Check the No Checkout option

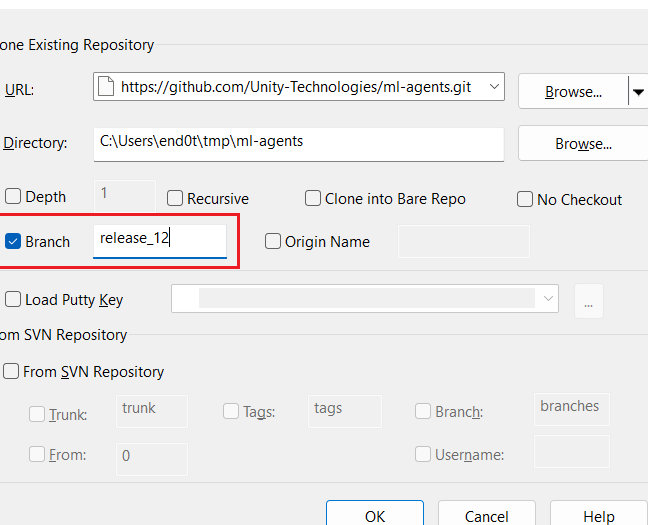coord(525,199)
